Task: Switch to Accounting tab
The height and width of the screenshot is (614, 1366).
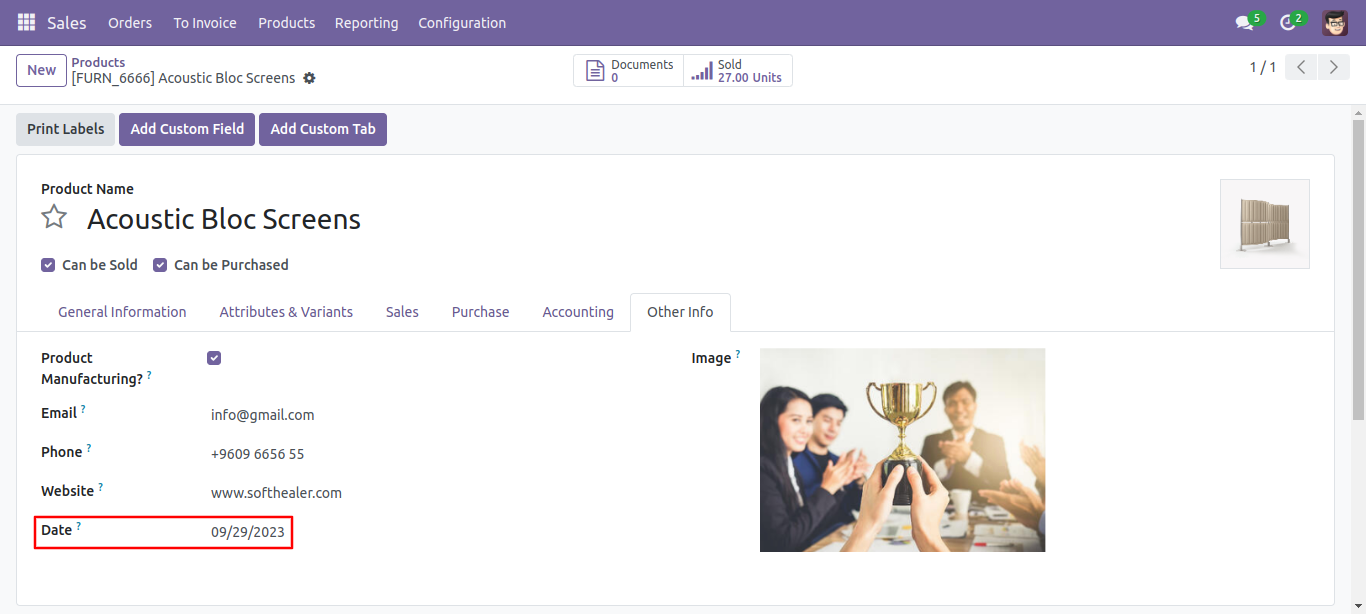Action: (578, 312)
